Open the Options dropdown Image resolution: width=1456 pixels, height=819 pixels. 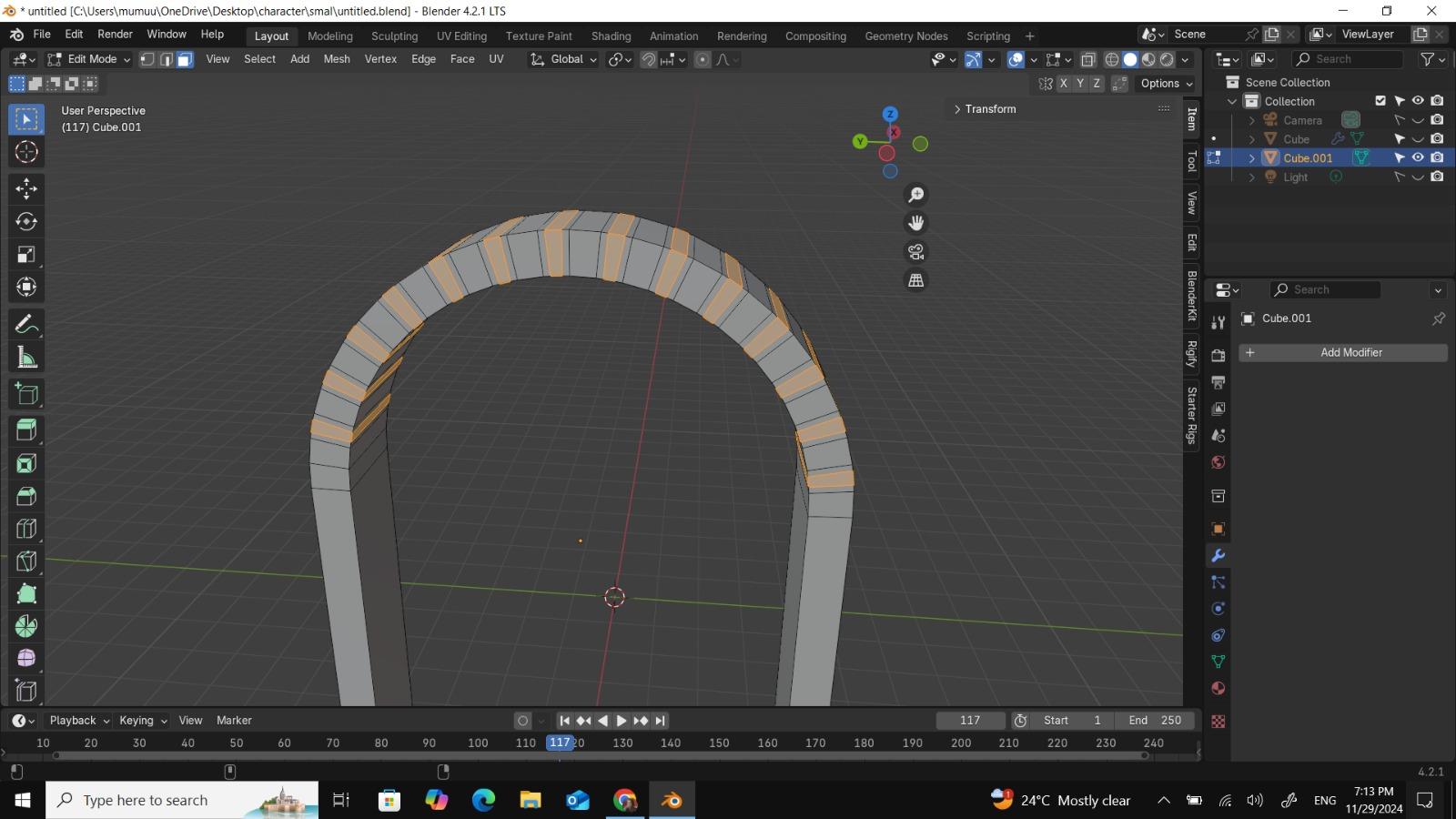click(x=1167, y=83)
